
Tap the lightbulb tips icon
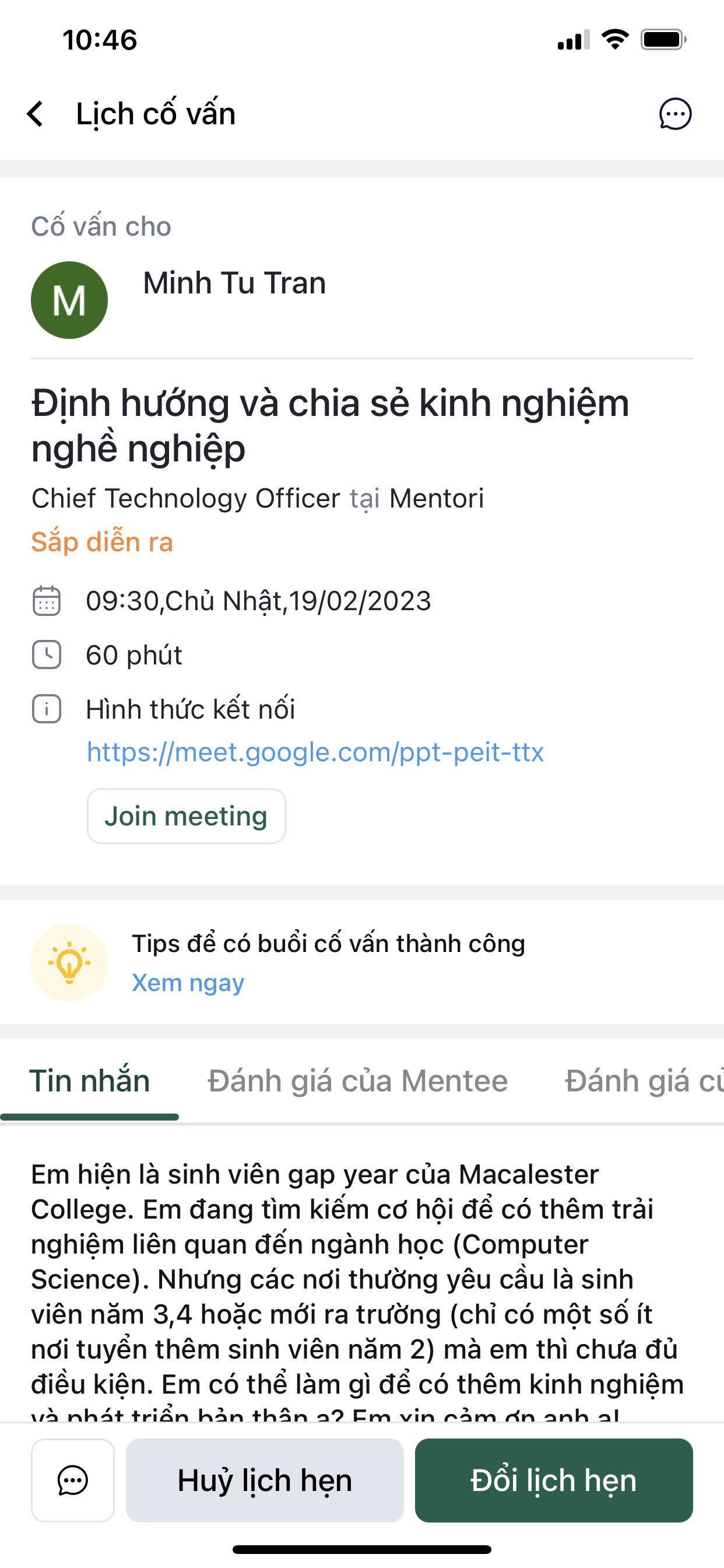coord(69,963)
